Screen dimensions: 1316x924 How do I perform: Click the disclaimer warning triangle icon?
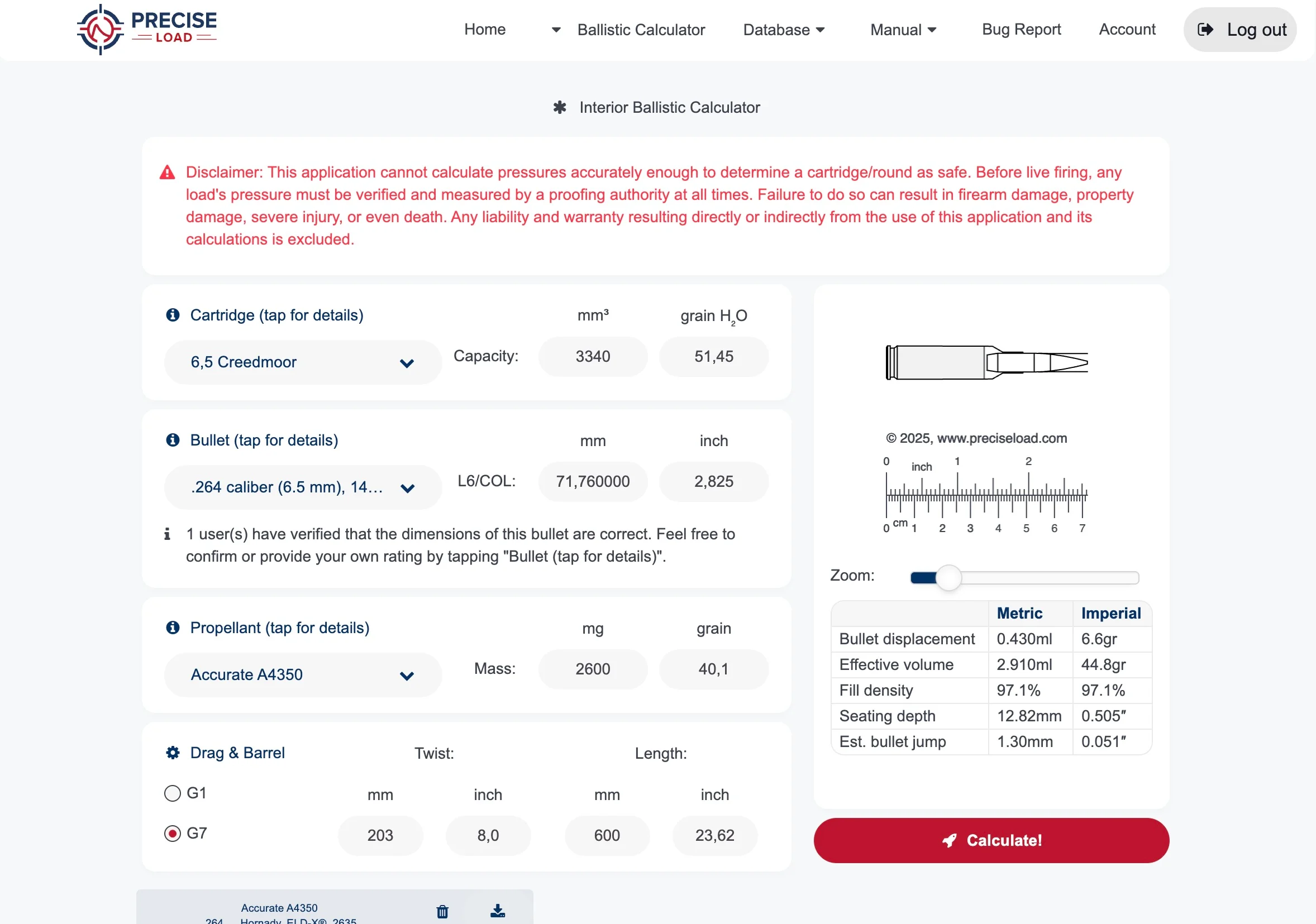point(168,173)
